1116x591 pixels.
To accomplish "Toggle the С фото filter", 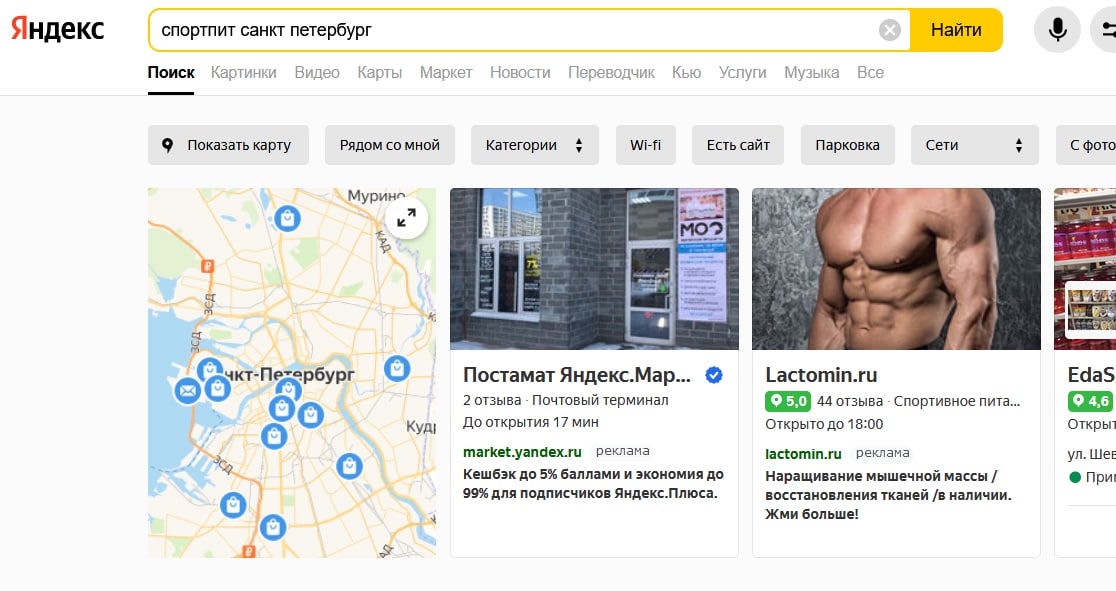I will click(x=1086, y=145).
